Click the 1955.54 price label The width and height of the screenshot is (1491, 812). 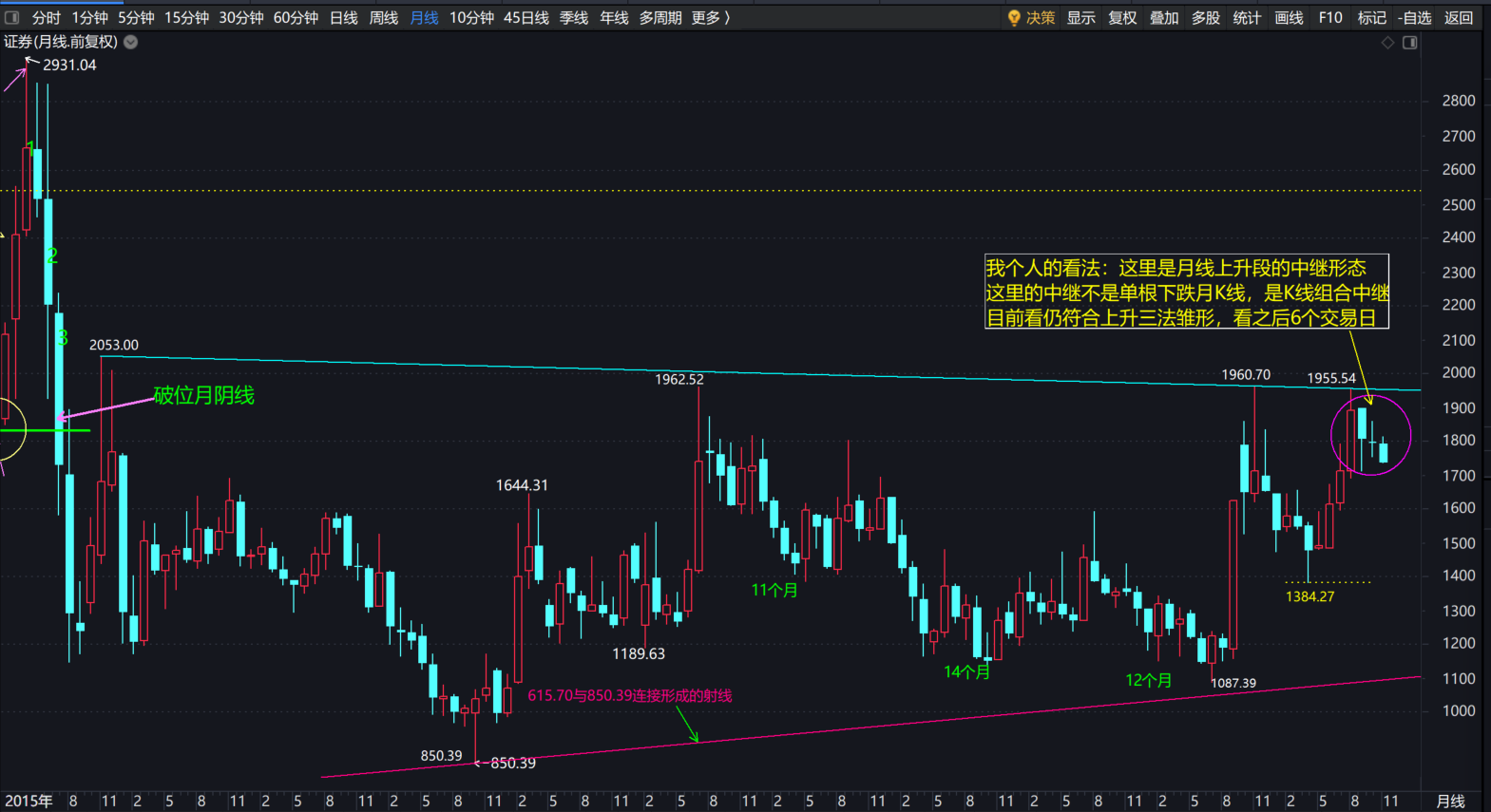click(1331, 378)
